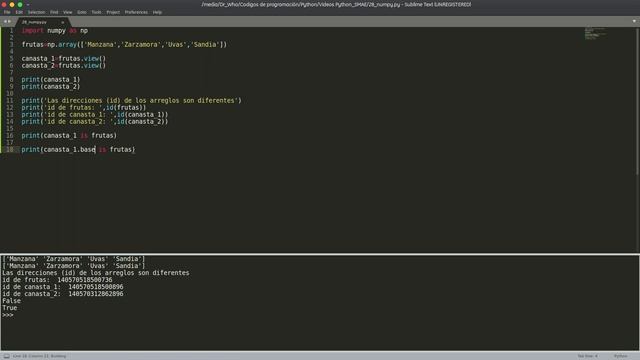Click print(canasta_2) on line 9

(51, 87)
